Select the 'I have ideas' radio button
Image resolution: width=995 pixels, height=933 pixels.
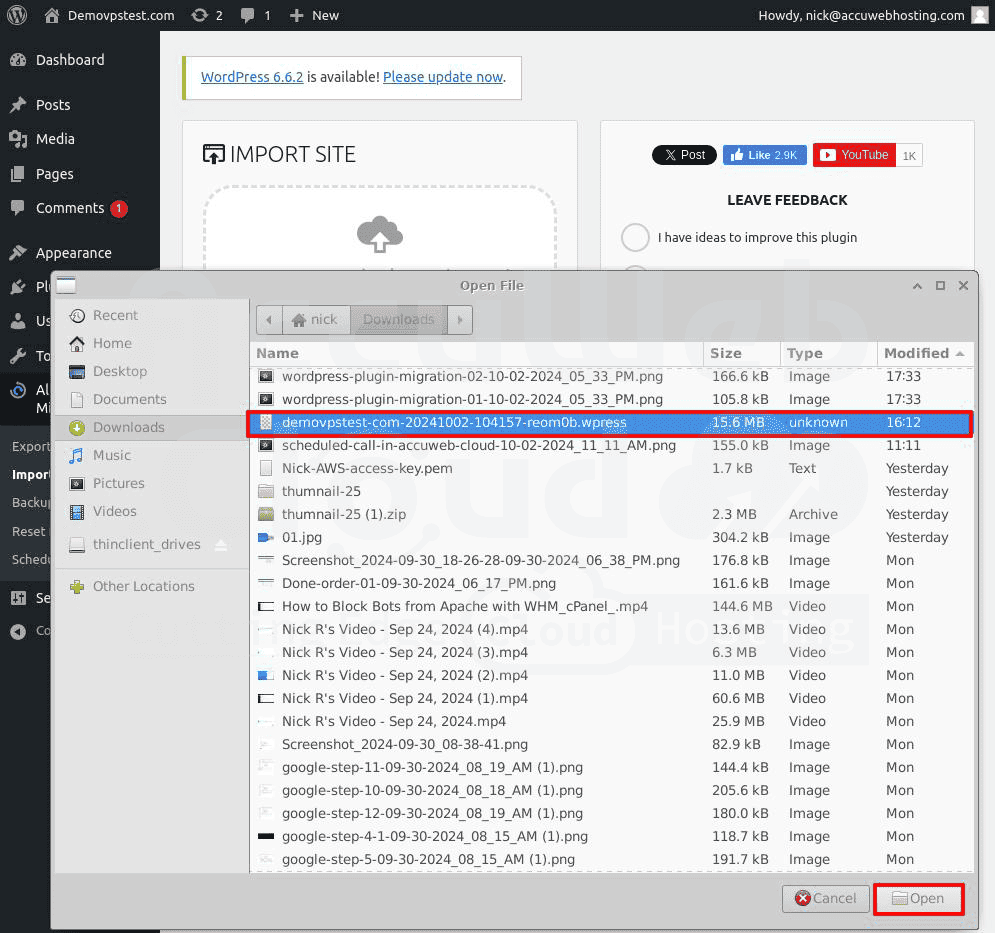click(635, 238)
